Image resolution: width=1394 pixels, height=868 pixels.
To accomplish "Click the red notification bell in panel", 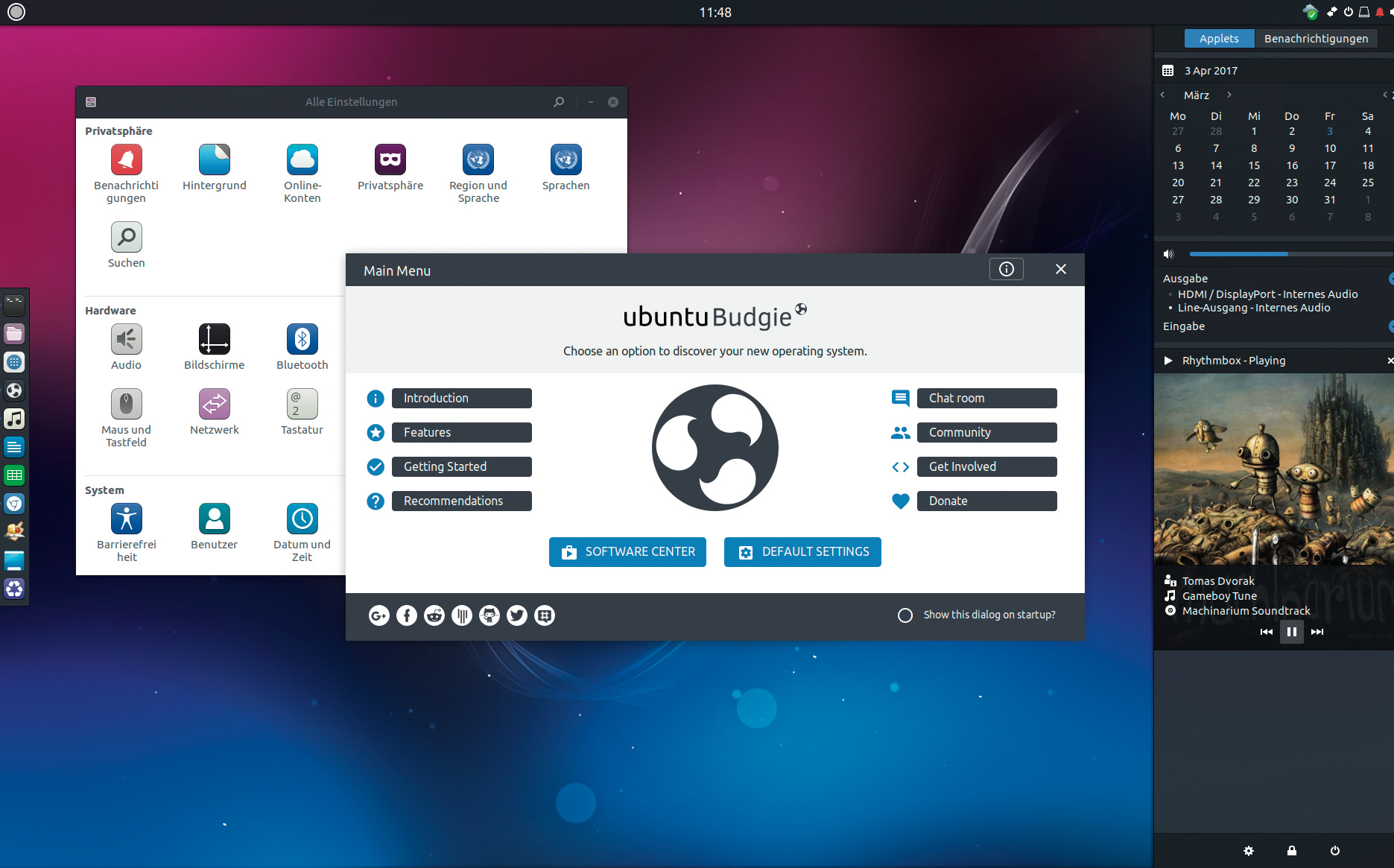I will (x=1379, y=12).
